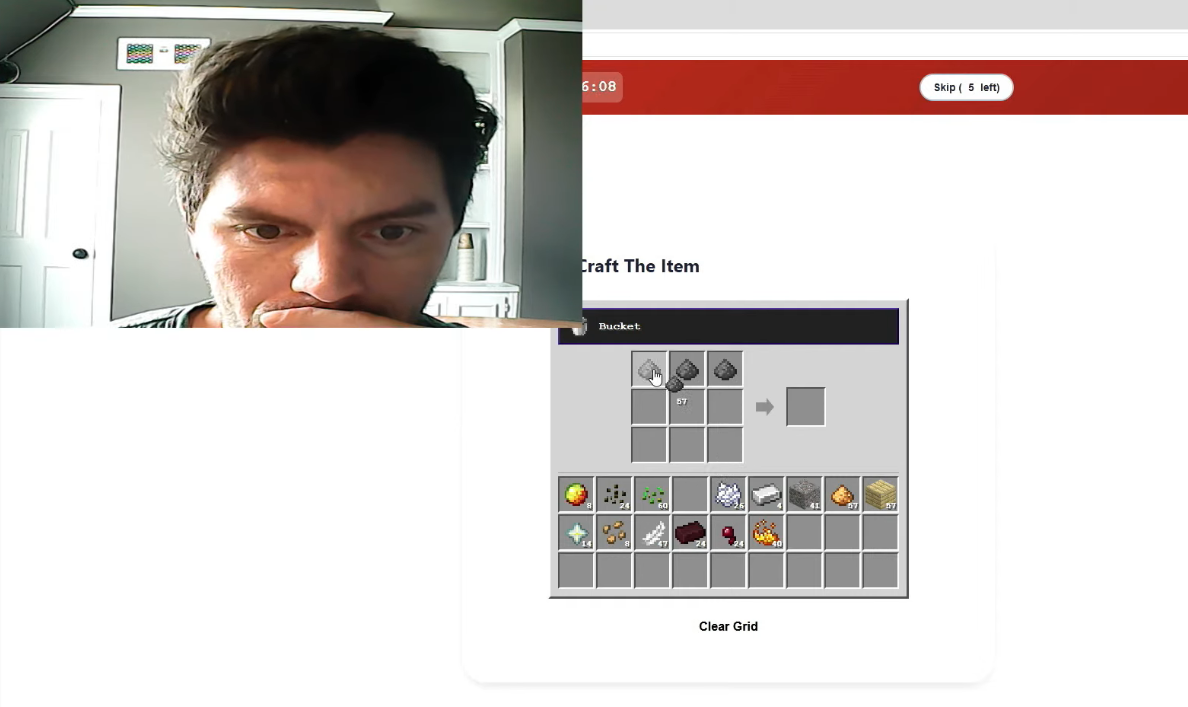Screen dimensions: 1188x707
Task: Click the gunpowder in top-right crafting slot
Action: 725,370
